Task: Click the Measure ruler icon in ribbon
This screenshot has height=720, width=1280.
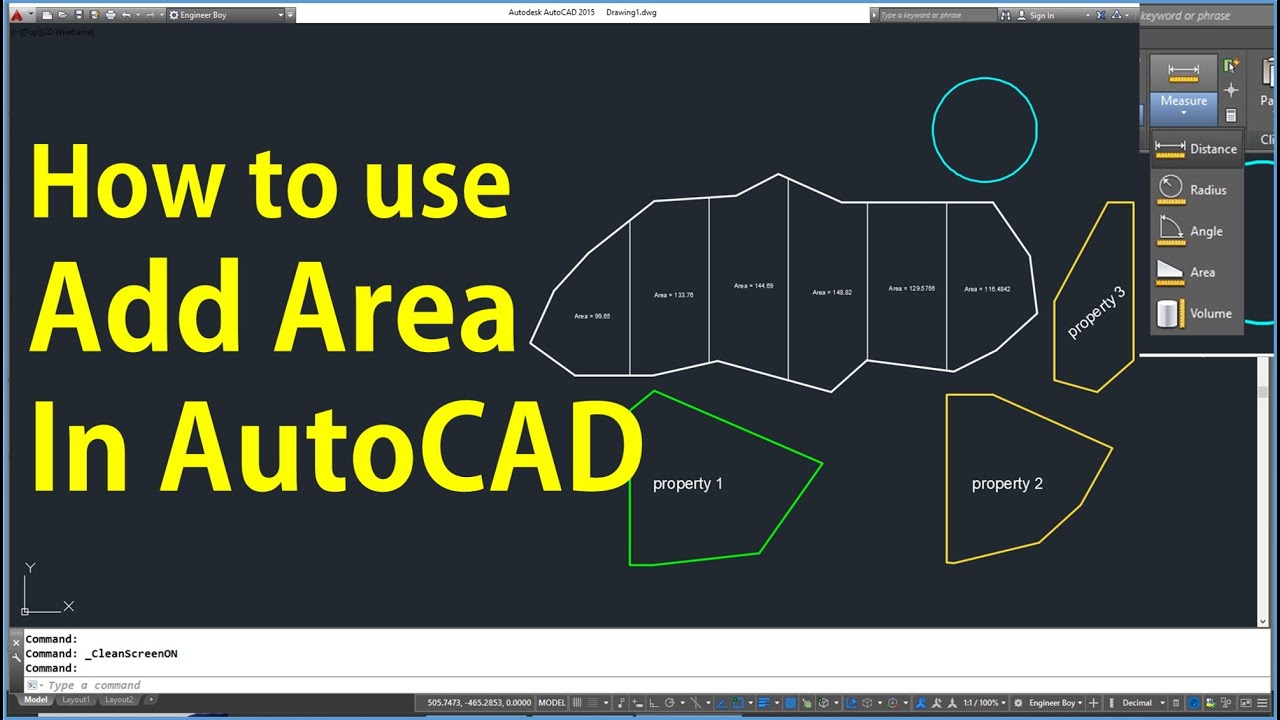Action: [x=1184, y=74]
